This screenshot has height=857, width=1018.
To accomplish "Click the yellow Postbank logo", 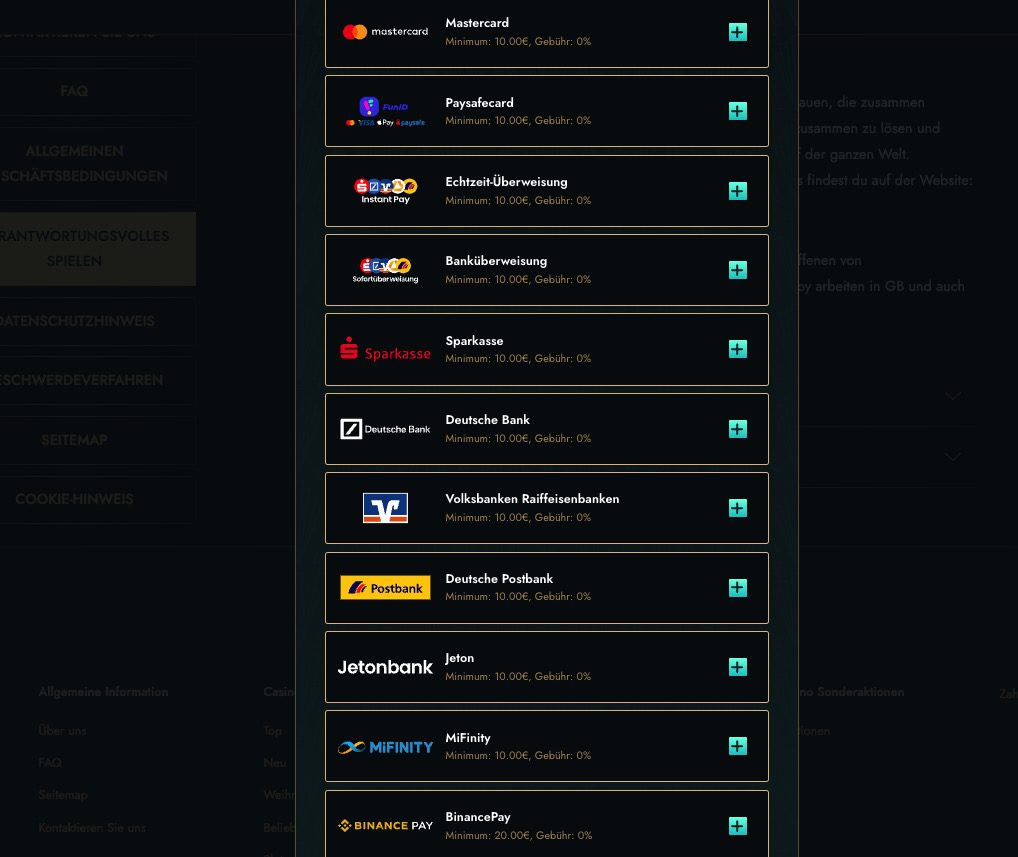I will click(x=385, y=588).
